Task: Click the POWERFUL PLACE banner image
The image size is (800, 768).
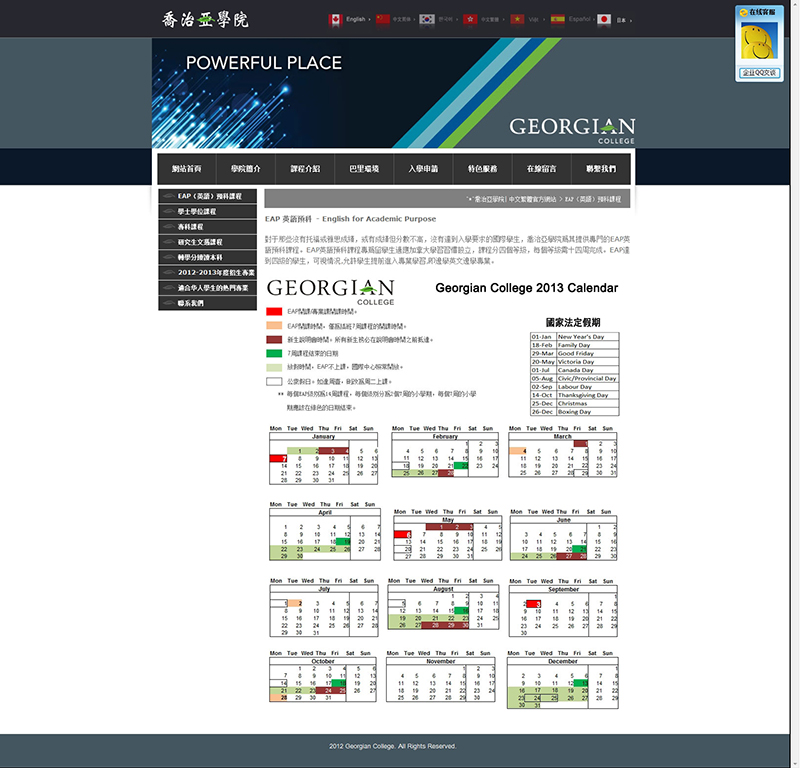Action: click(393, 93)
